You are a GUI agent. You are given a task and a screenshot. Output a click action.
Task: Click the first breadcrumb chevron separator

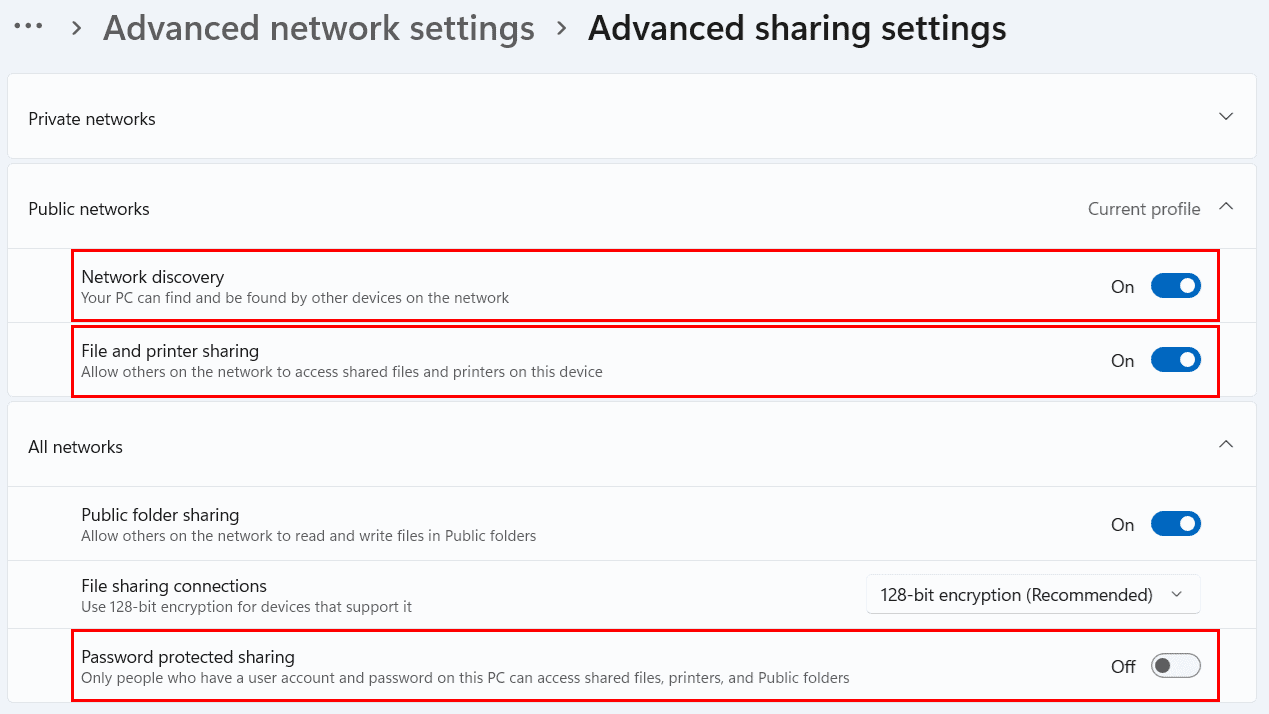click(77, 29)
